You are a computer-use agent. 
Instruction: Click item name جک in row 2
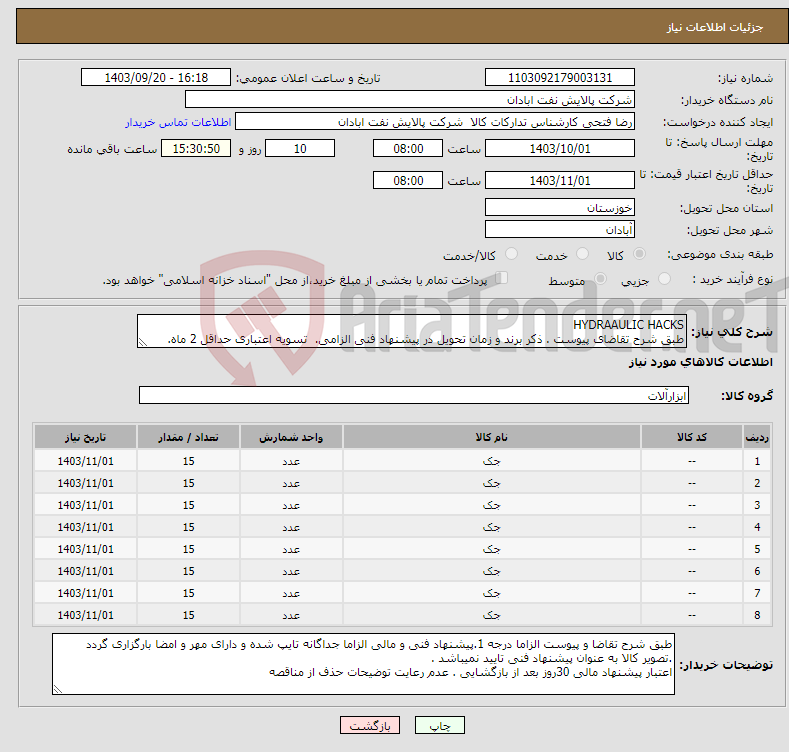click(x=492, y=483)
